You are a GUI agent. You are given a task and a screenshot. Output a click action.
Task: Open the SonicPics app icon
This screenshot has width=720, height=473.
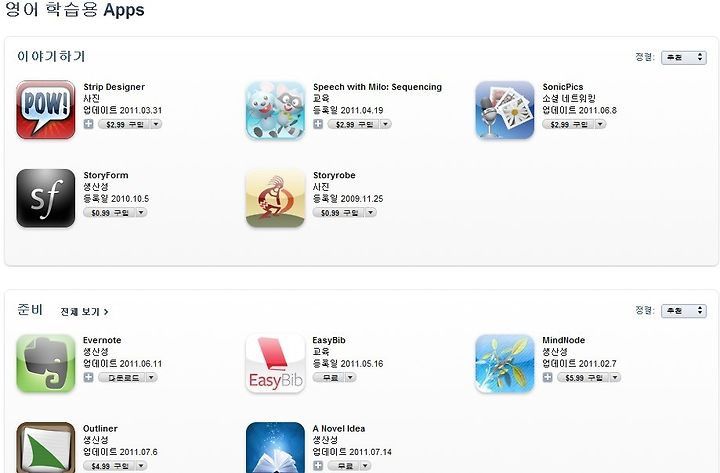(505, 110)
